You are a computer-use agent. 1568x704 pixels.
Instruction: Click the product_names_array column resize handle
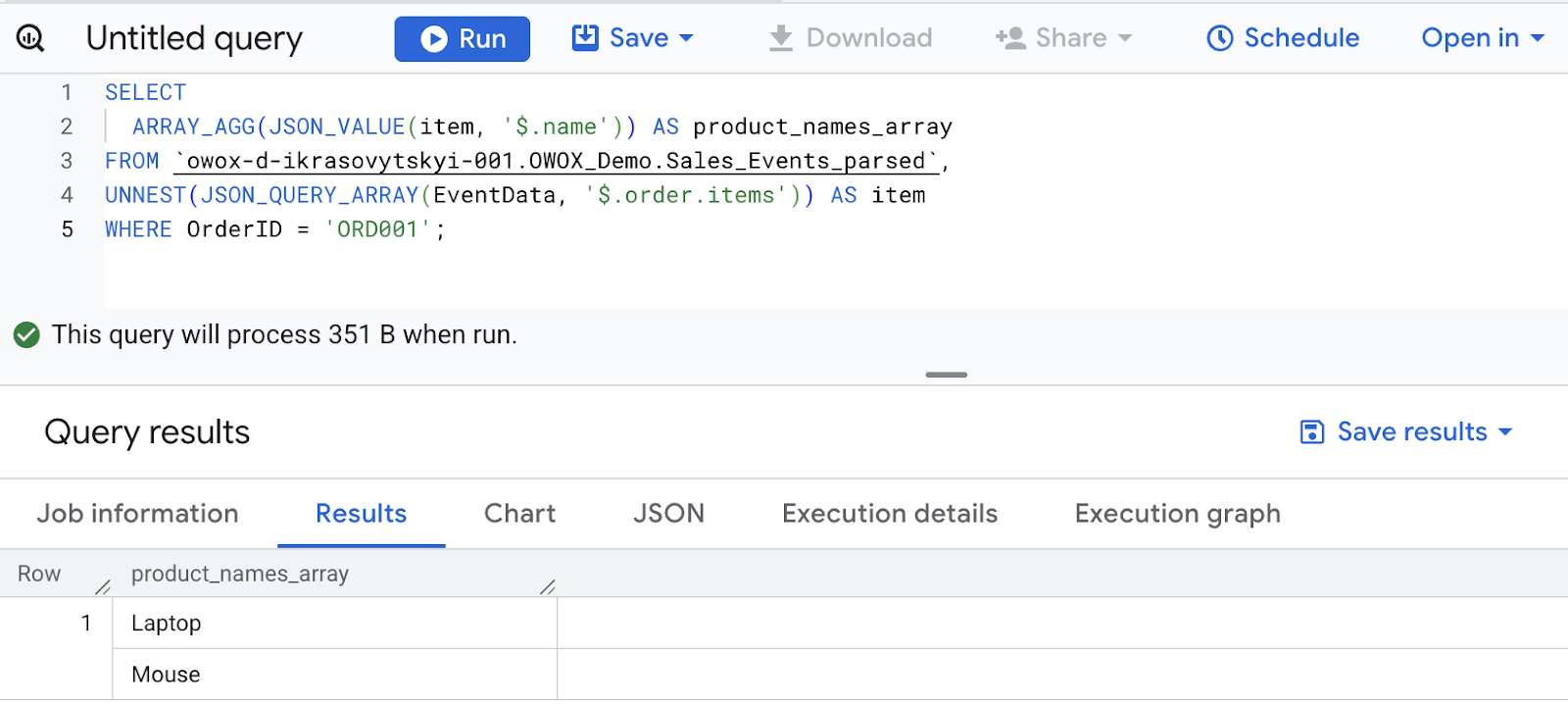[x=548, y=586]
